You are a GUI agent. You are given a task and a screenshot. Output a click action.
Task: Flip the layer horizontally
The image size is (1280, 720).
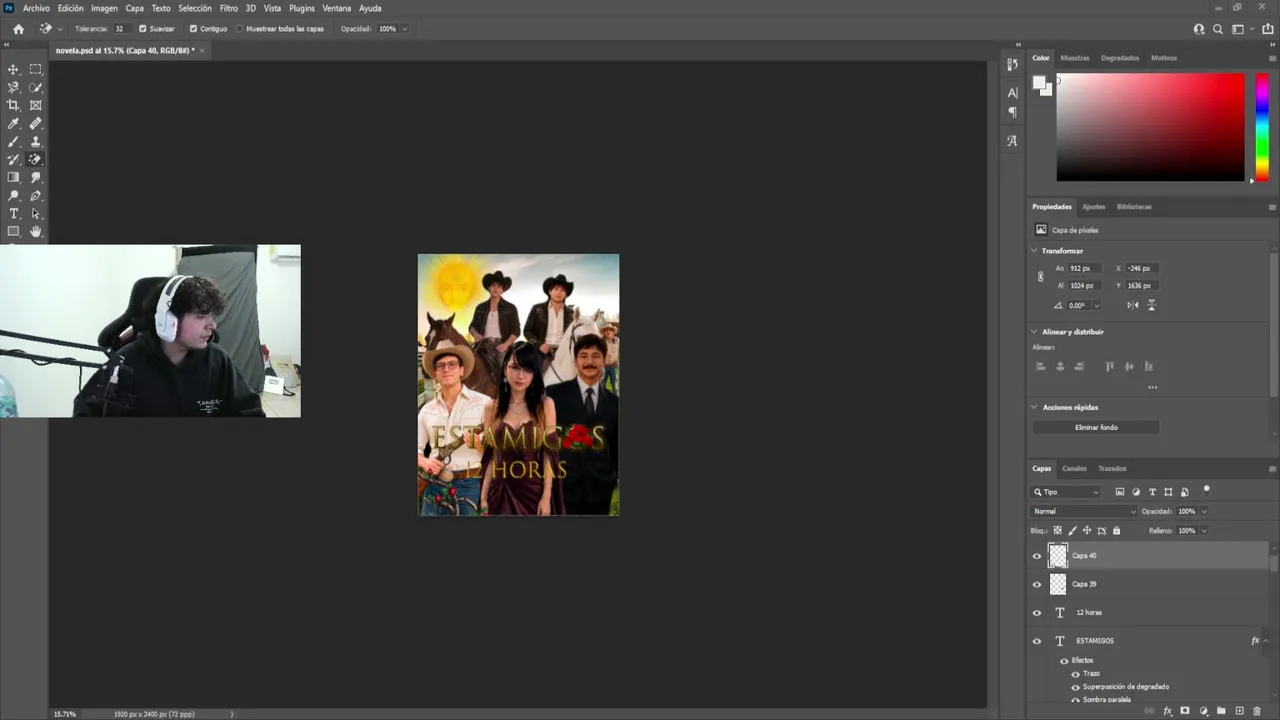click(x=1133, y=305)
